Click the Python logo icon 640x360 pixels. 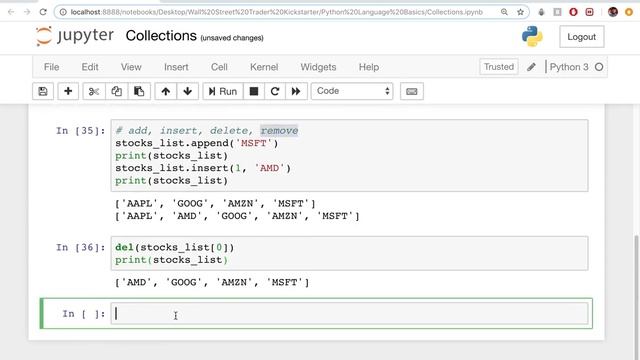pyautogui.click(x=532, y=36)
